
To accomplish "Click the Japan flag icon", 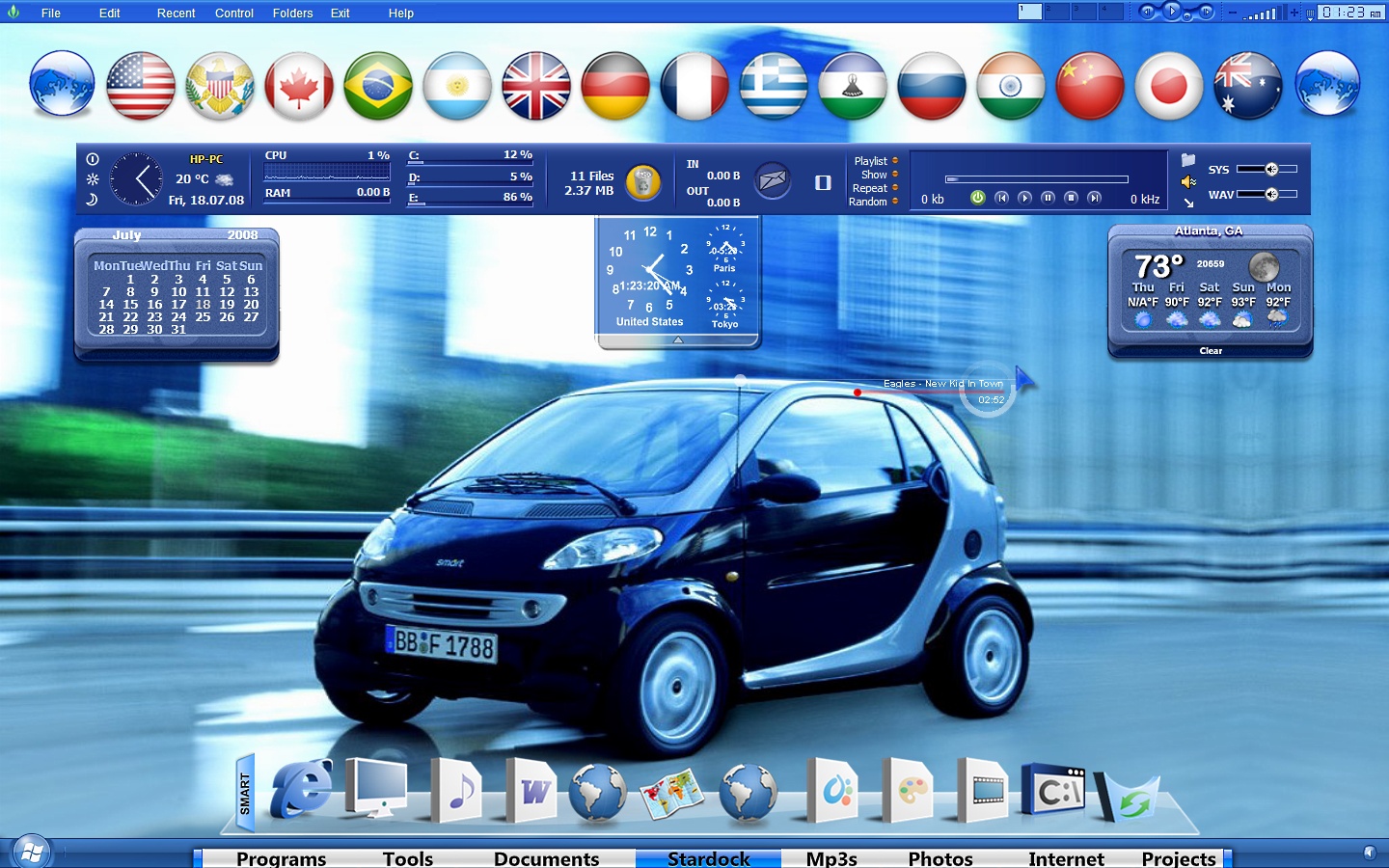I will pyautogui.click(x=1169, y=86).
